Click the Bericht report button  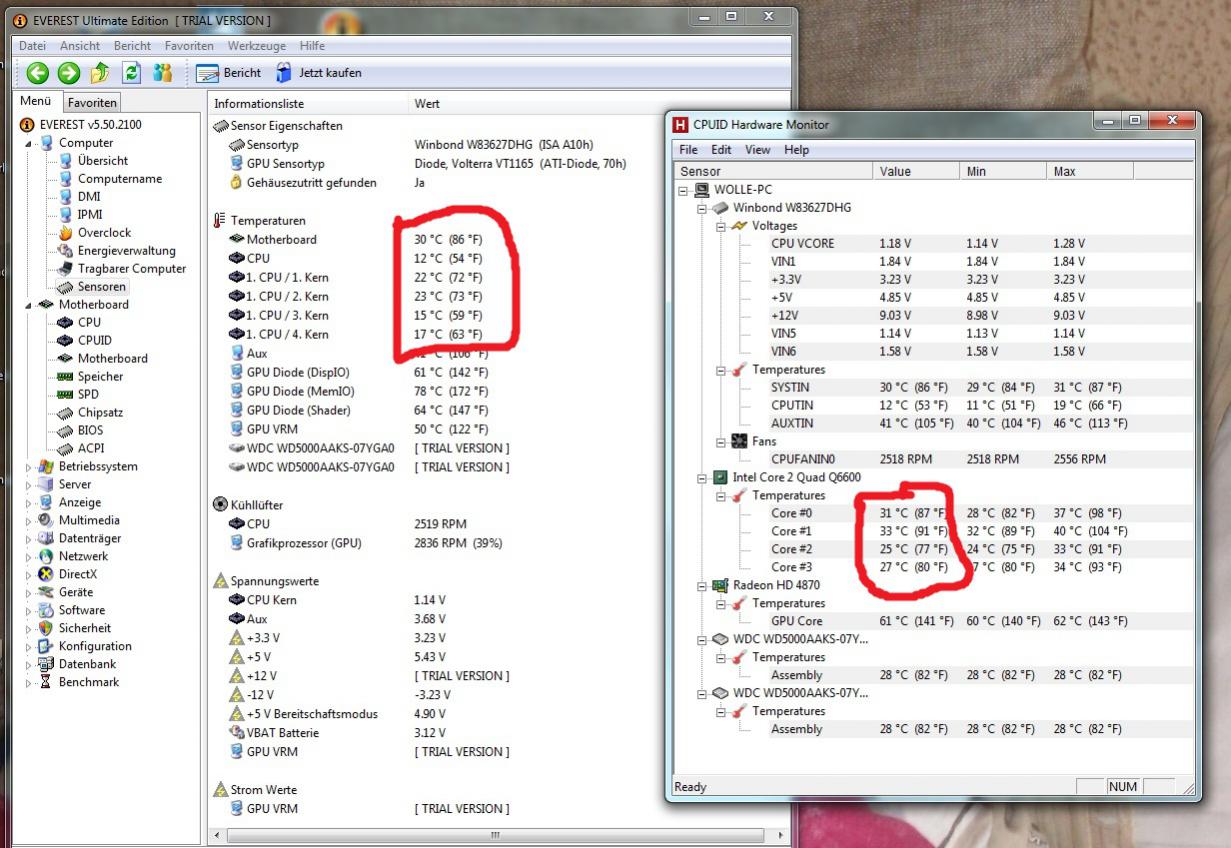click(x=229, y=73)
